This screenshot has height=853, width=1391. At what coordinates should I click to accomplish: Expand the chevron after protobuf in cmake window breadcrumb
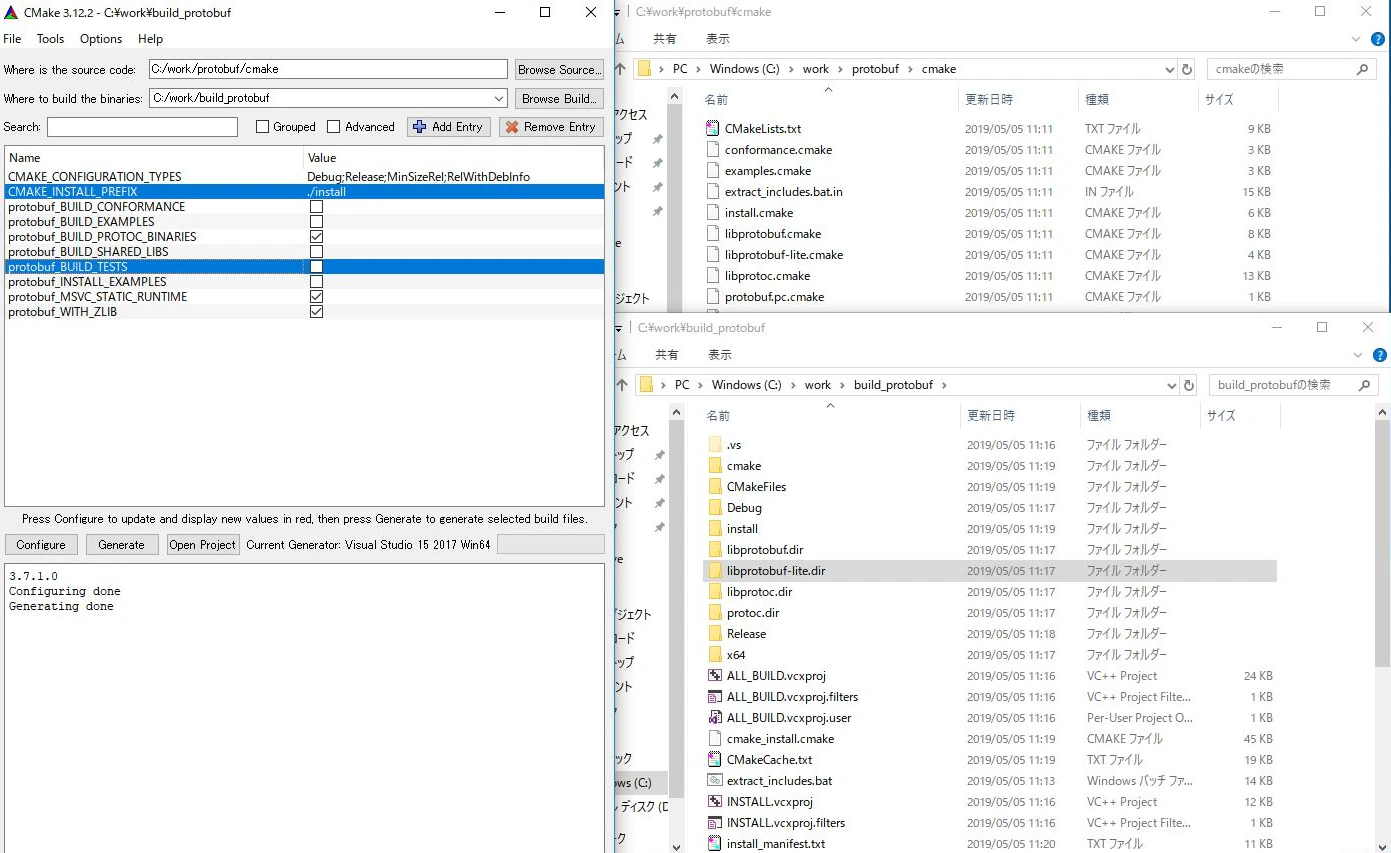click(909, 69)
